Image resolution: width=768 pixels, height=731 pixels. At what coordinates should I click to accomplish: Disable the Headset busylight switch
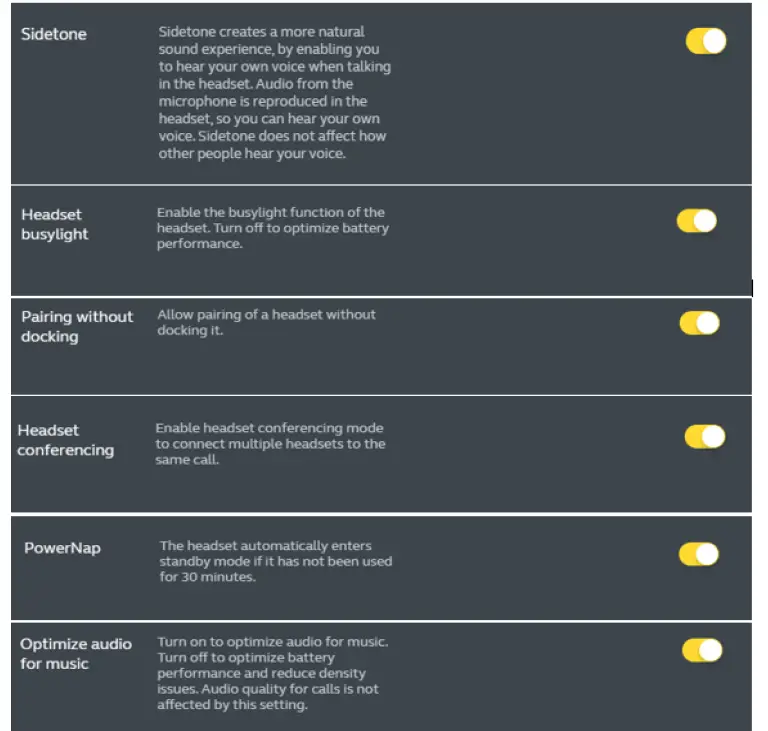tap(697, 221)
